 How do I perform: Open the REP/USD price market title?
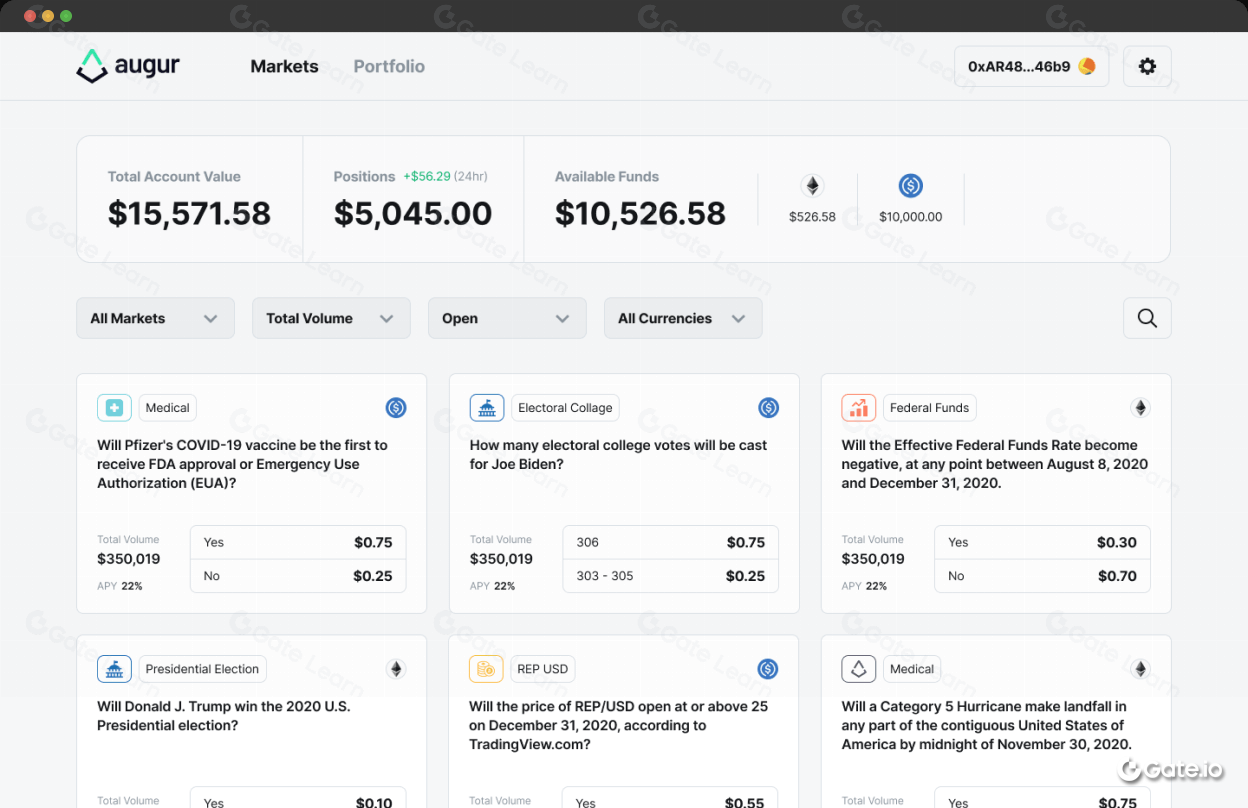coord(618,725)
